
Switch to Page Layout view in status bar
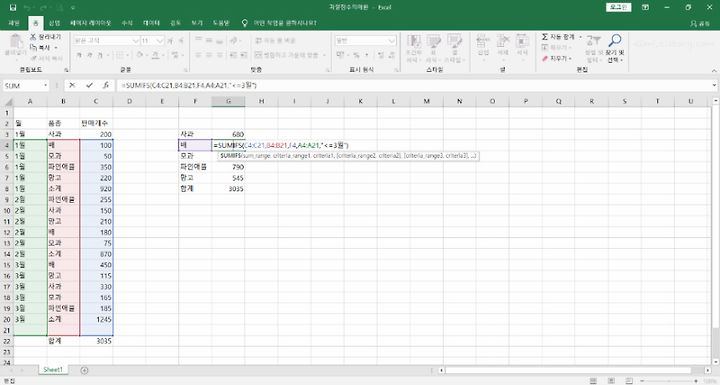pos(611,381)
